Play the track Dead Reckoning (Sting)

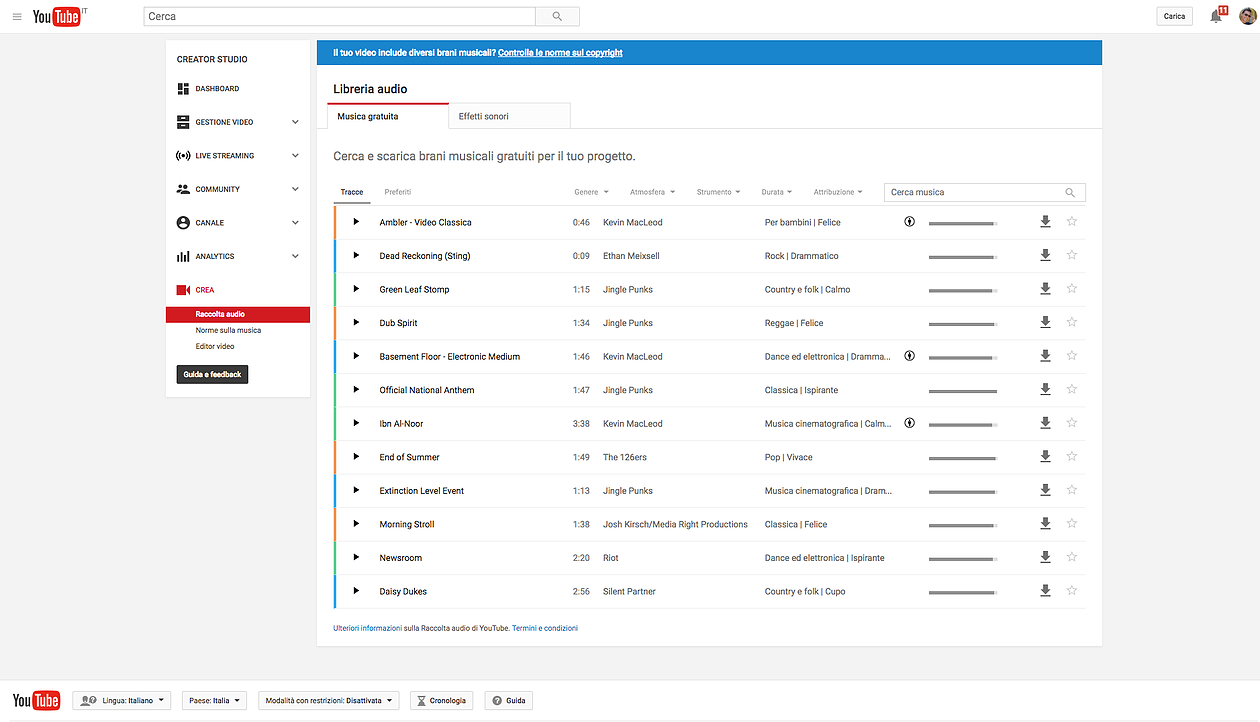(356, 256)
